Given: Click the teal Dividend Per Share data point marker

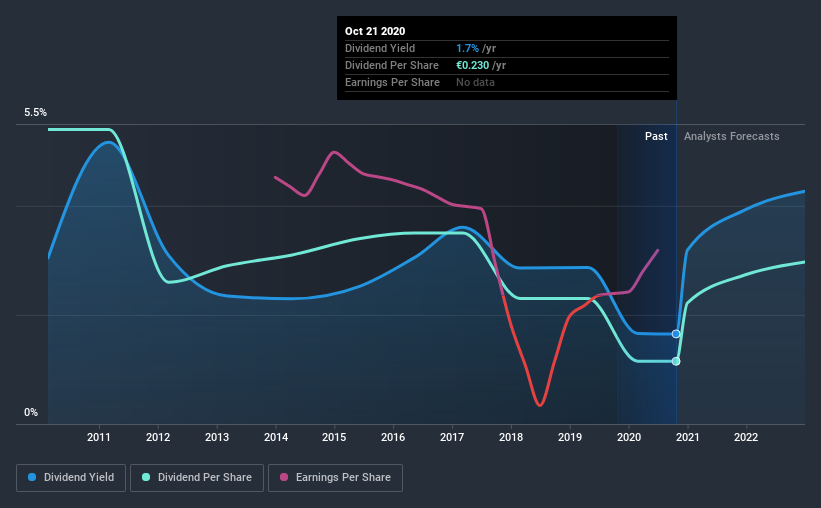Looking at the screenshot, I should point(676,361).
